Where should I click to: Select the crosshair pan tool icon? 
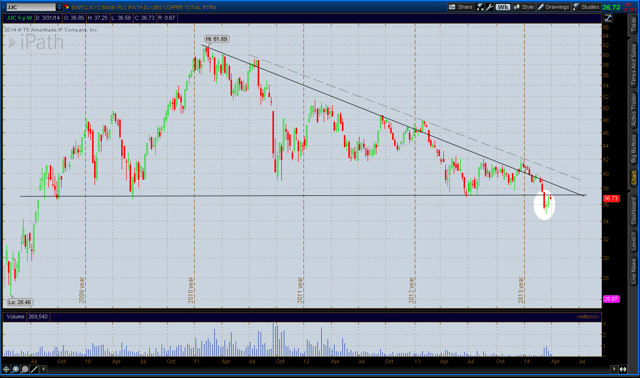coord(6,369)
